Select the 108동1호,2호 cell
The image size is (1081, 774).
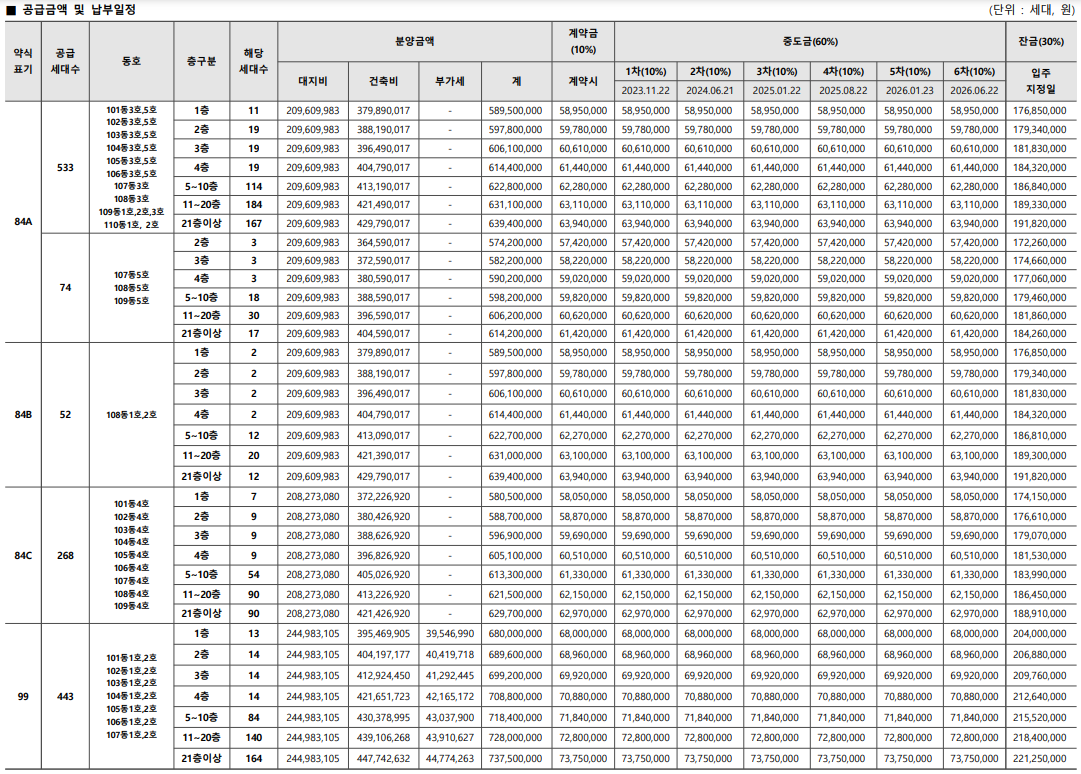click(x=131, y=415)
